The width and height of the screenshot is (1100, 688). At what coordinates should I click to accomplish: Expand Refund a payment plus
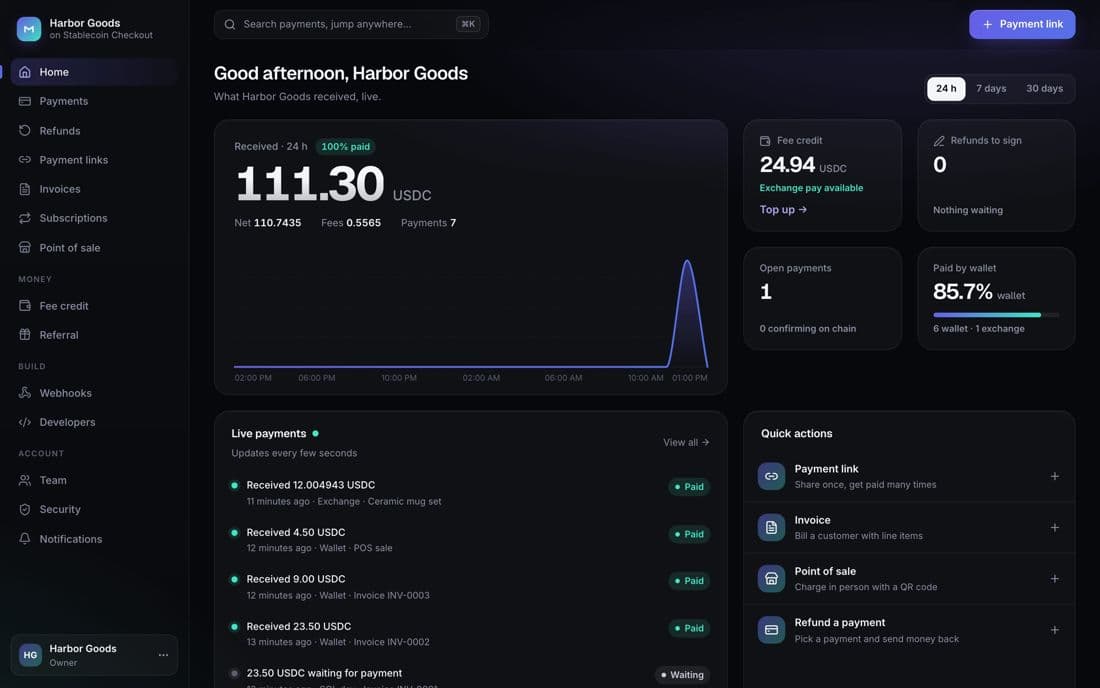coord(1054,630)
